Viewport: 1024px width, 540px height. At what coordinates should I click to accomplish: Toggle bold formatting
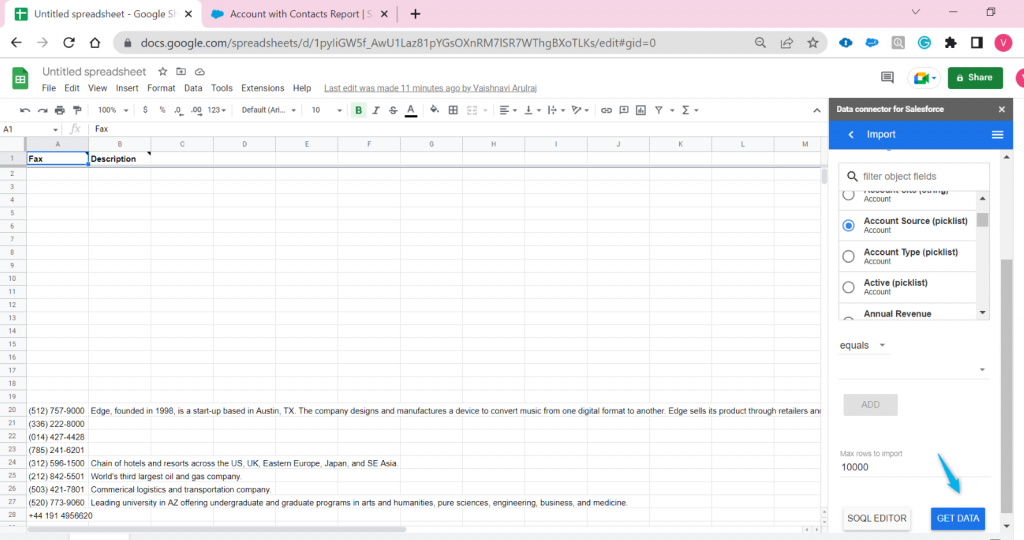tap(359, 110)
